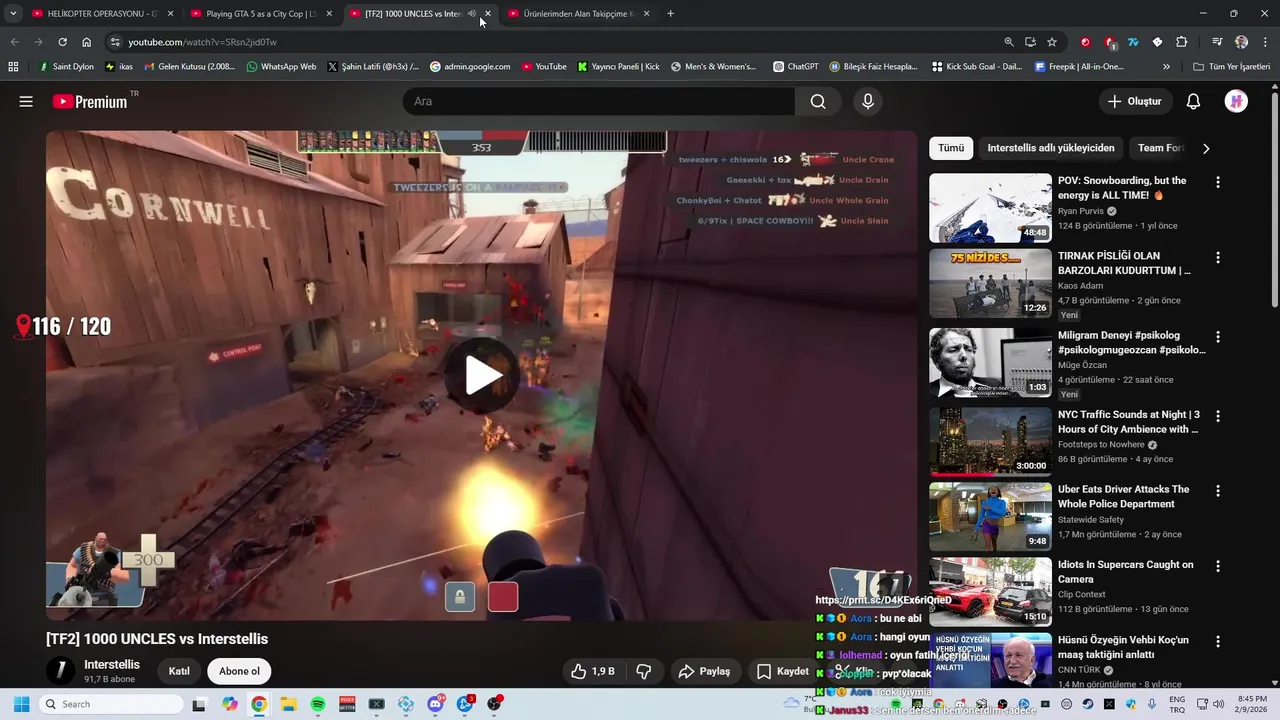Dislike the video with thumbs down
The height and width of the screenshot is (720, 1280).
[x=644, y=671]
